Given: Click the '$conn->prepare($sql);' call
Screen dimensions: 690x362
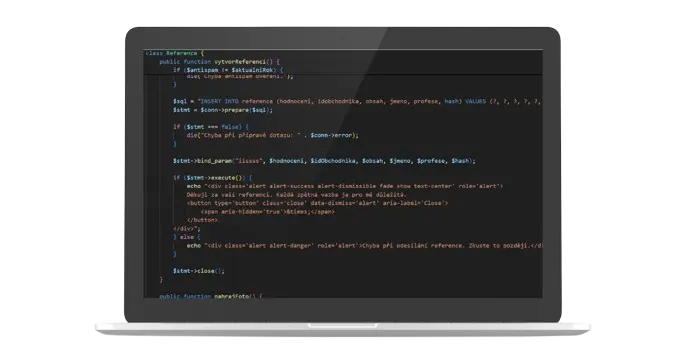Looking at the screenshot, I should (x=236, y=110).
